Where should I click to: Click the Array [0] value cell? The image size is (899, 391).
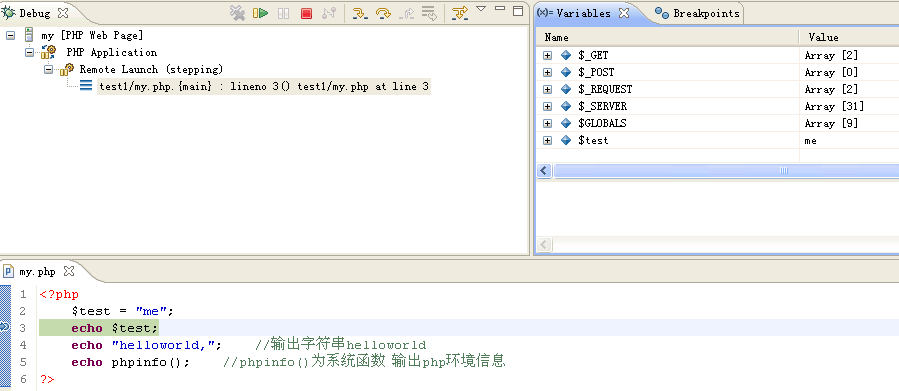[x=831, y=72]
